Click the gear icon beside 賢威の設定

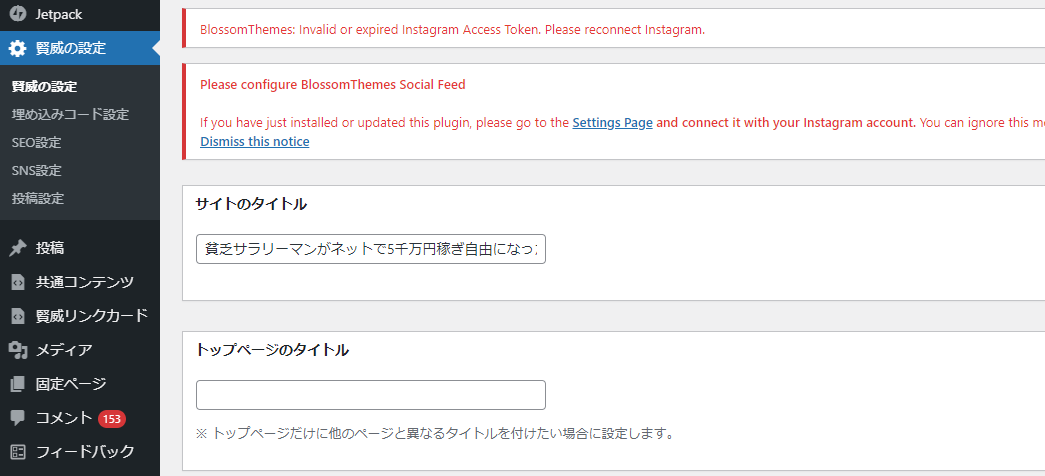click(18, 48)
